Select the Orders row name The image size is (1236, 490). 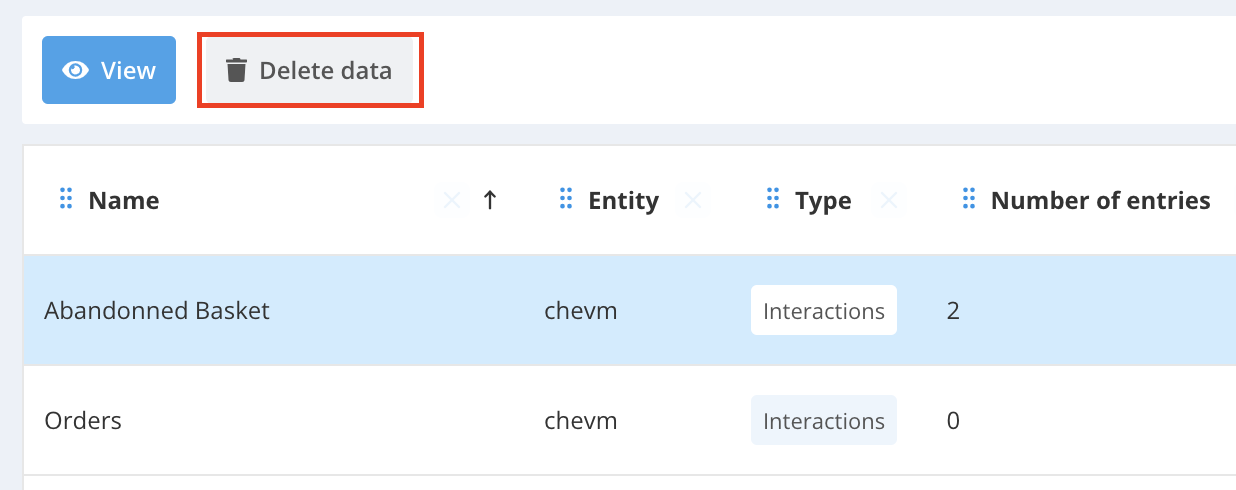[83, 421]
